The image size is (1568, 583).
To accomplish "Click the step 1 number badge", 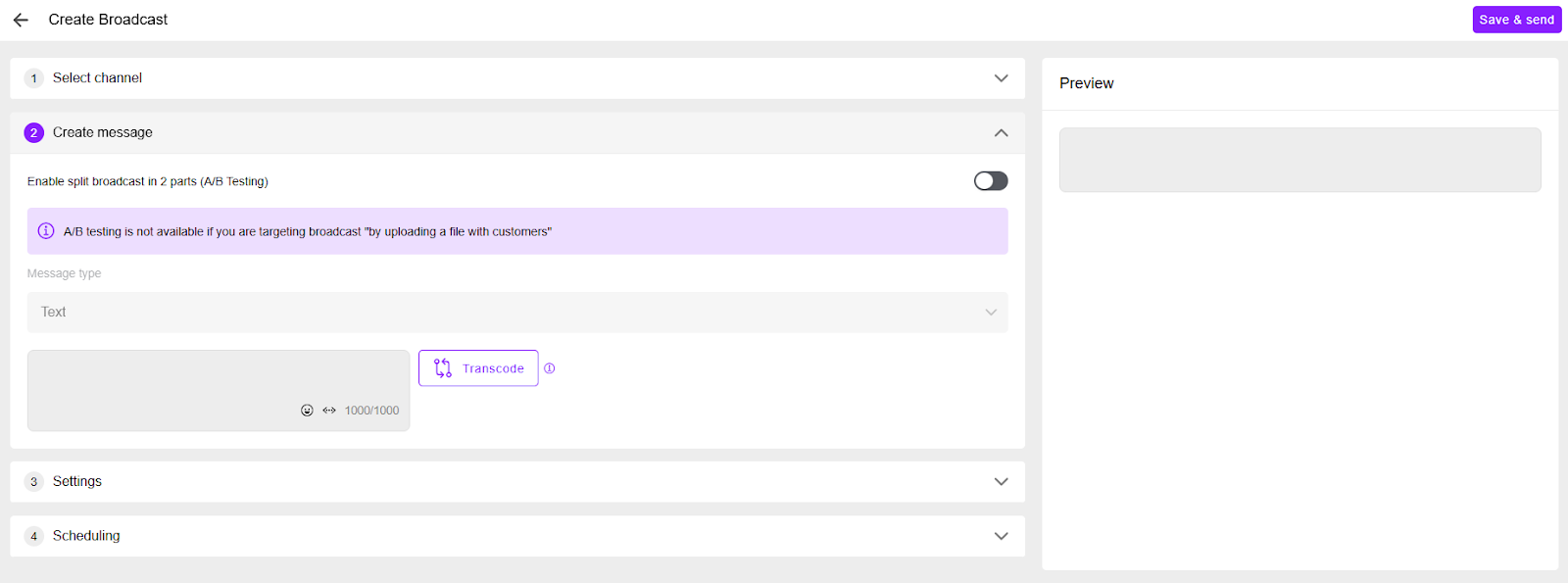I will (34, 78).
